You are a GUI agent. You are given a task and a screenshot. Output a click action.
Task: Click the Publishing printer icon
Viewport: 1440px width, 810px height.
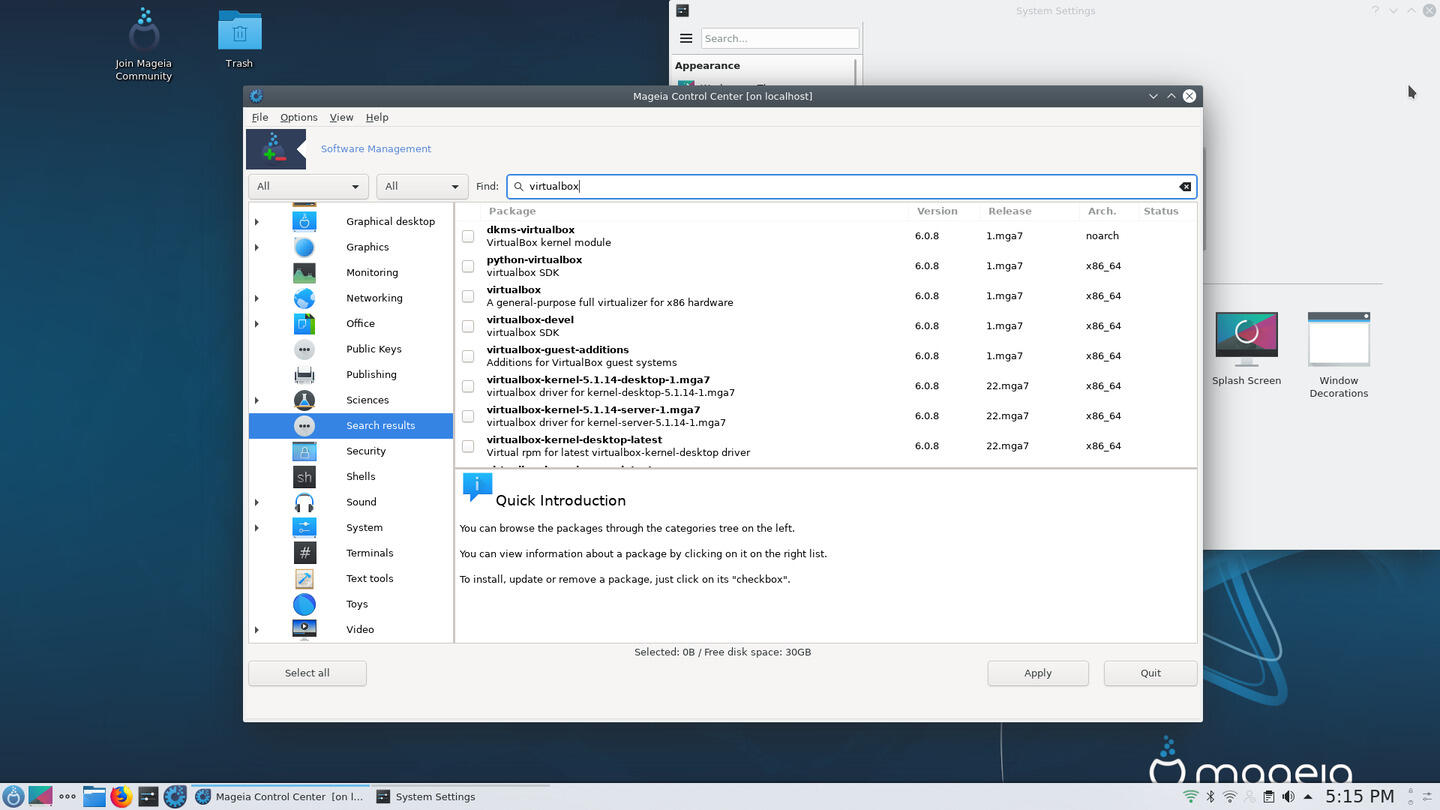coord(304,374)
